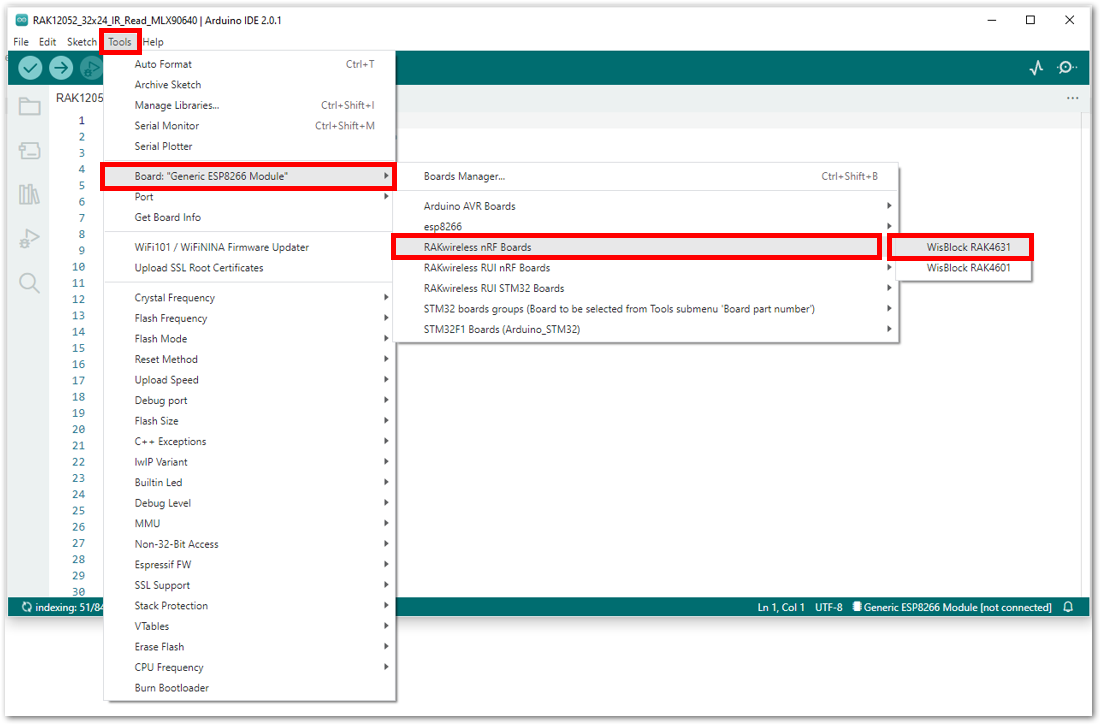
Task: Open the Search magnifier sidebar icon
Action: click(x=29, y=283)
